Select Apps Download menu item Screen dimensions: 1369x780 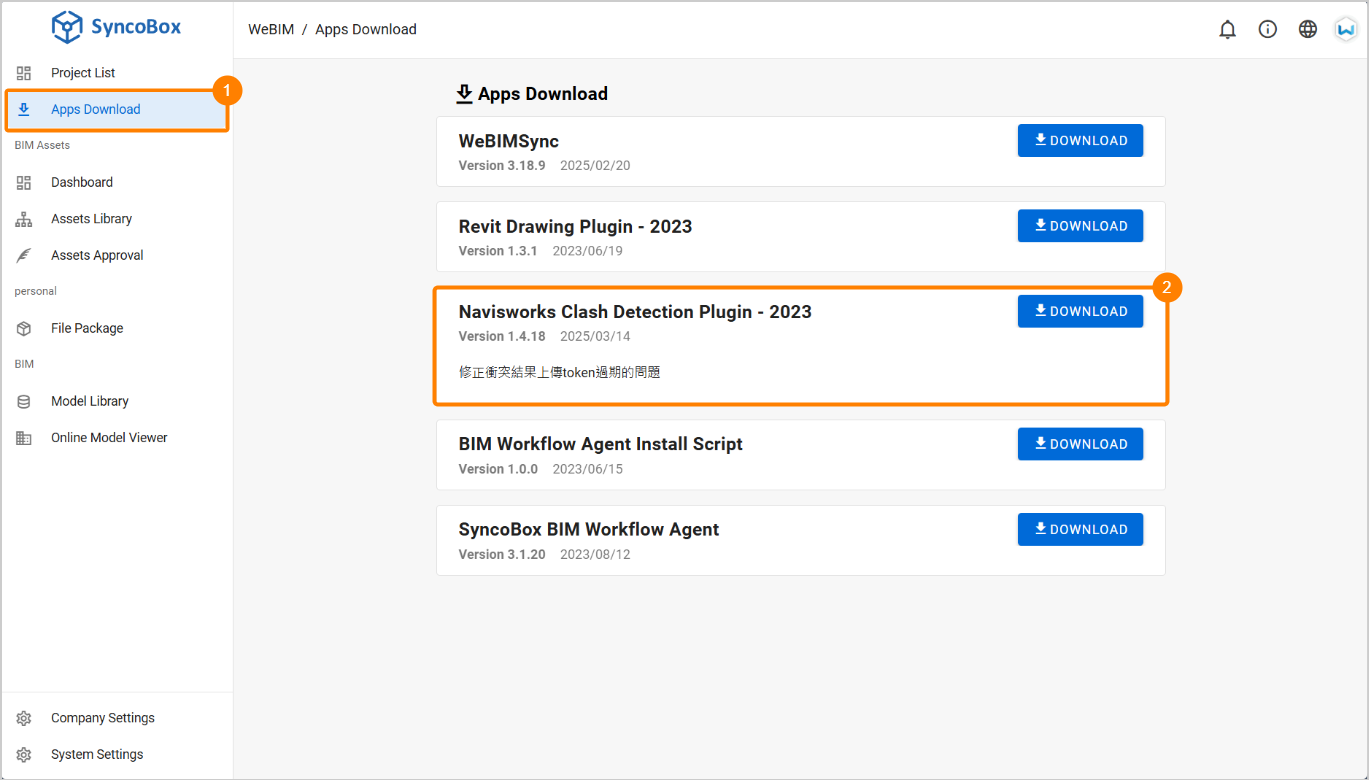pos(117,109)
